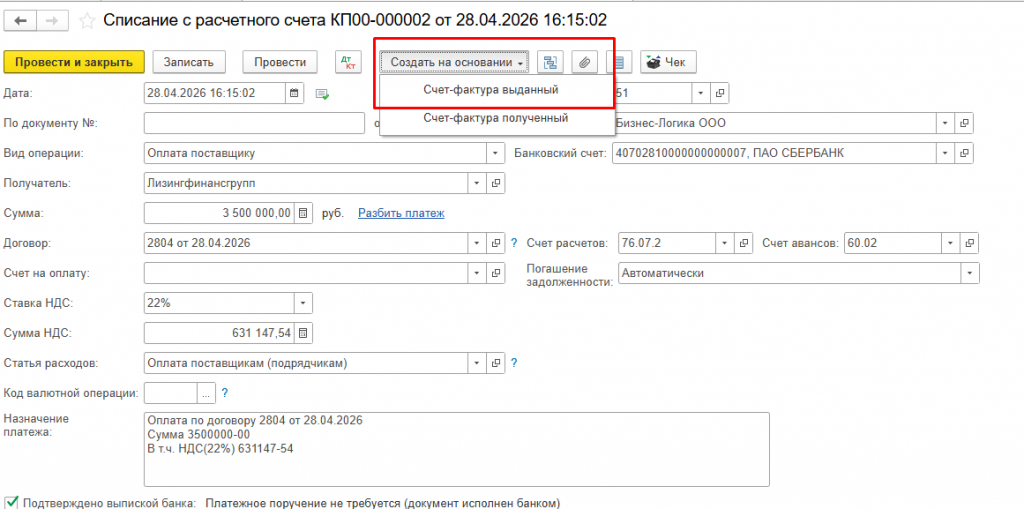
Task: Go back with the left arrow button
Action: (21, 21)
